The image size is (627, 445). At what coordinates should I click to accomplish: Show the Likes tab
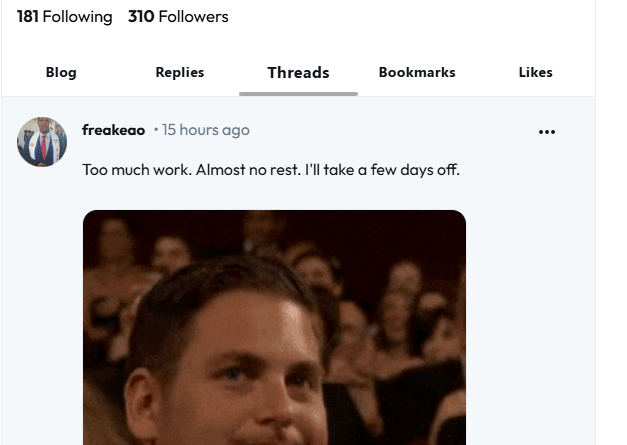536,72
